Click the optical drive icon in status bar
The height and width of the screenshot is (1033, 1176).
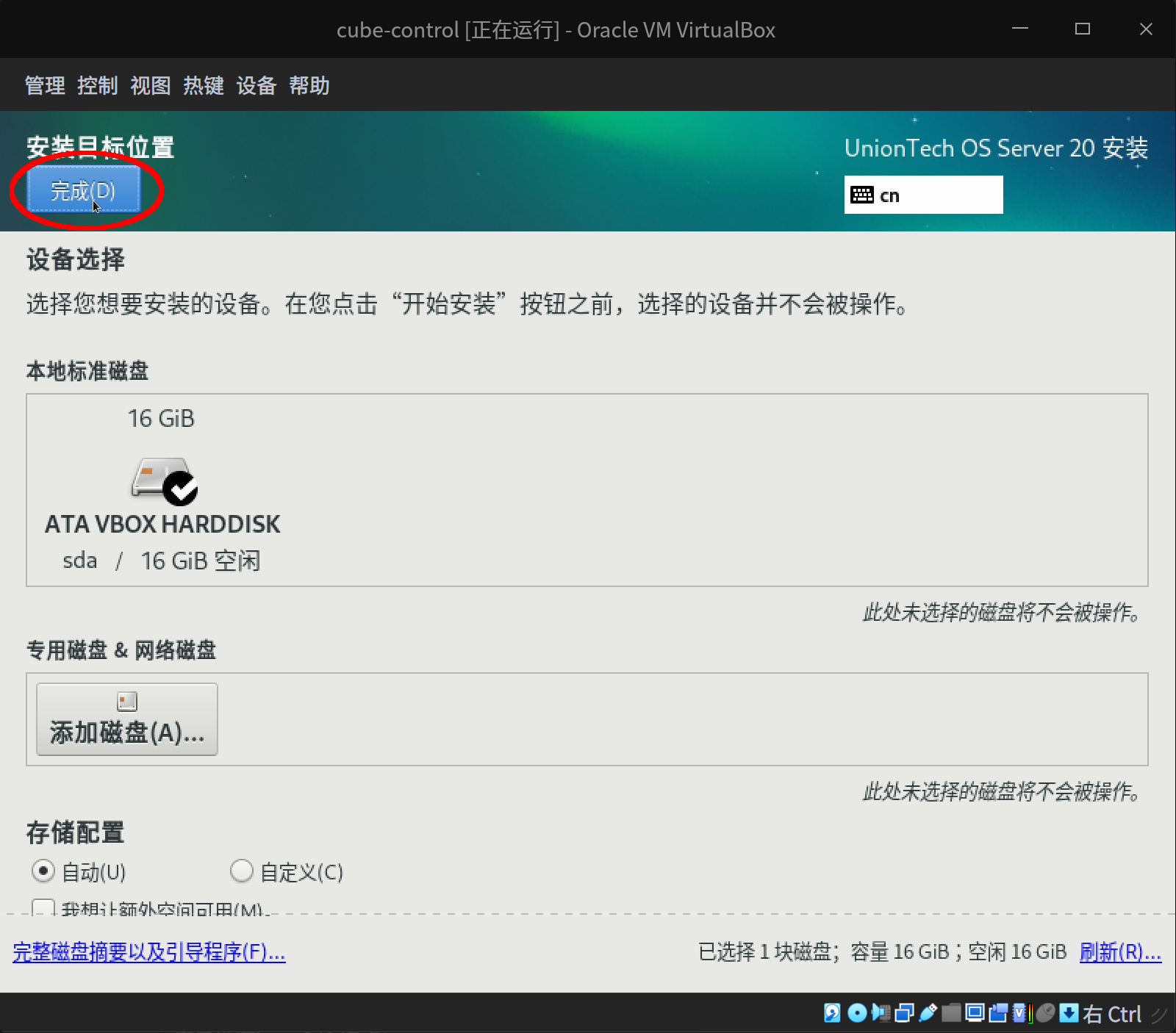[x=856, y=1014]
